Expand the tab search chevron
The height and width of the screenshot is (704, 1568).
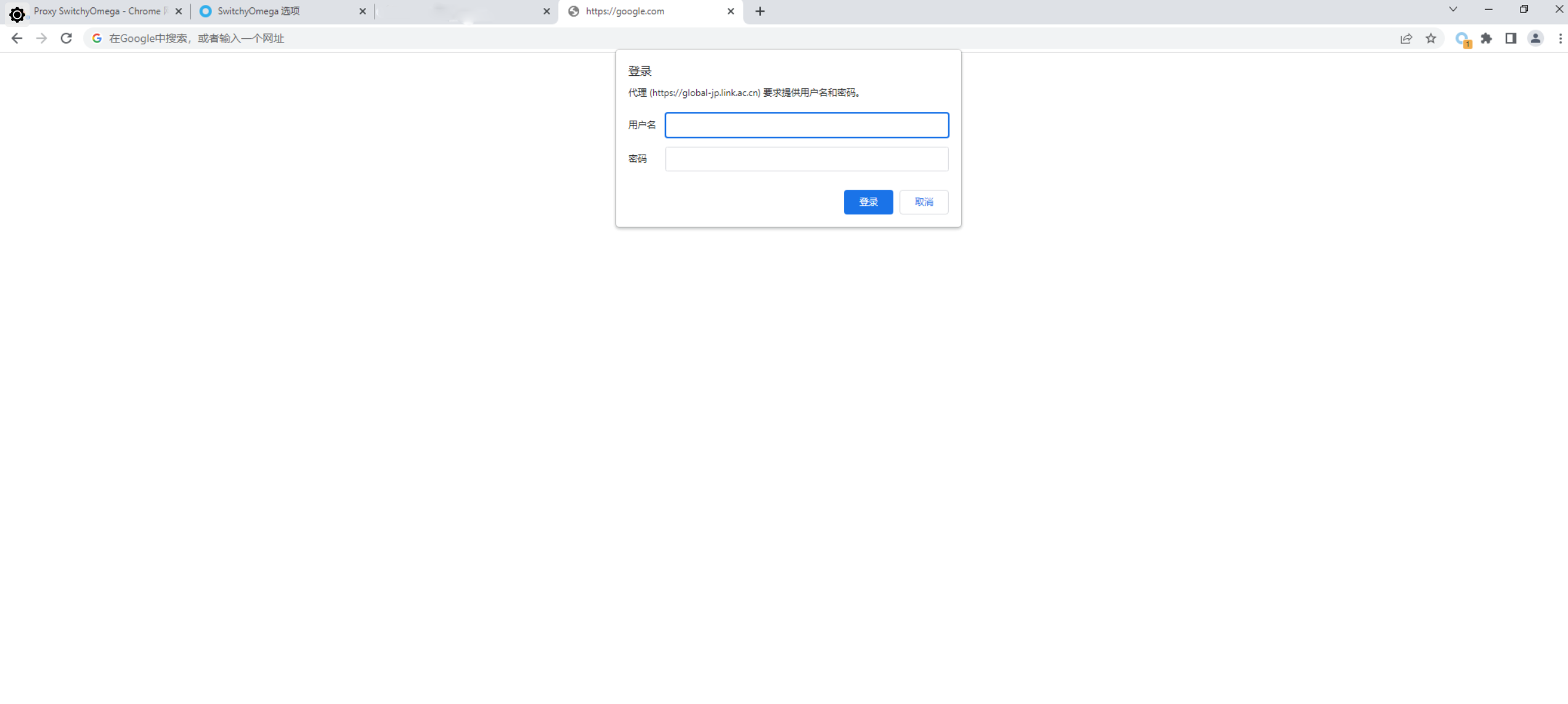click(1453, 9)
